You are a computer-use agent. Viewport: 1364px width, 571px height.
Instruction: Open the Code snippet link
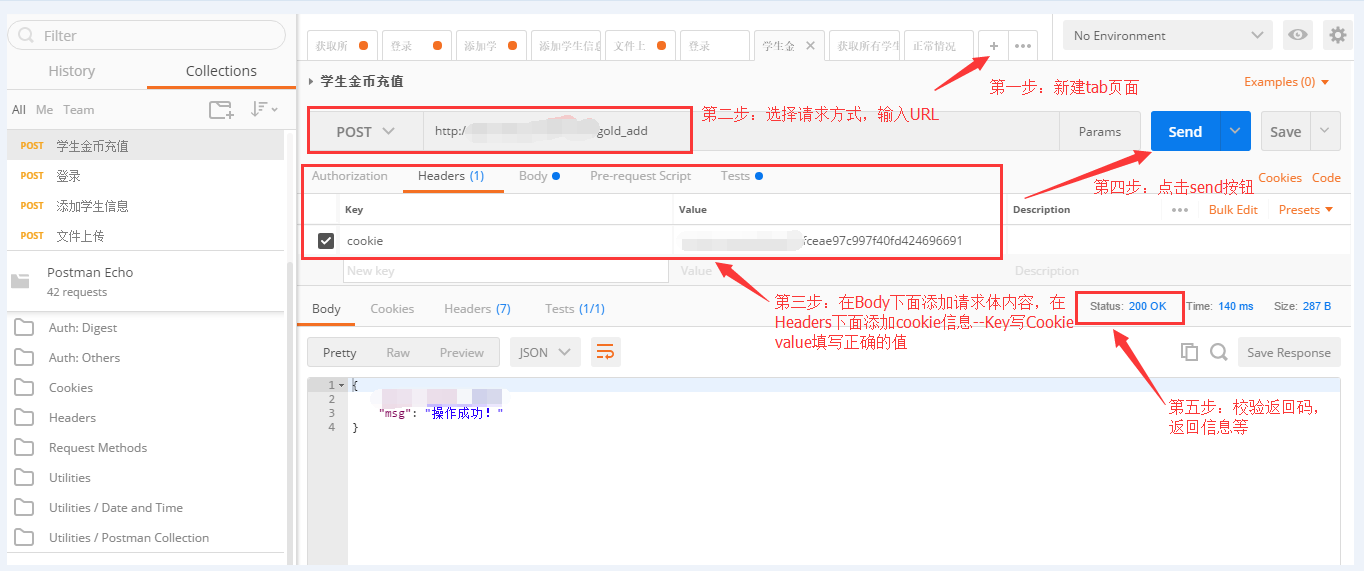(1326, 178)
